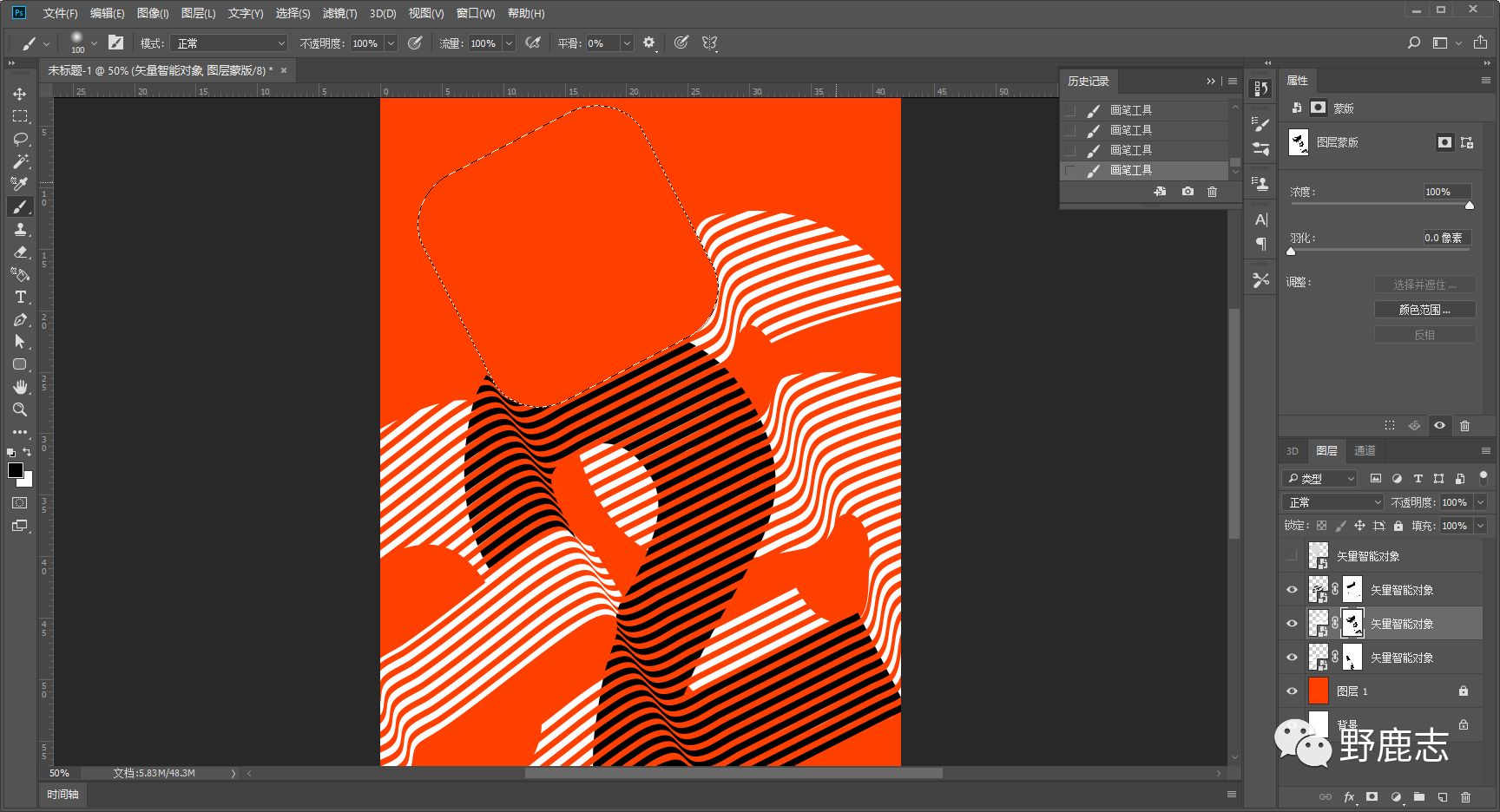Image resolution: width=1500 pixels, height=812 pixels.
Task: Show the hidden top 矢量智能对象 layer
Action: coord(1292,556)
